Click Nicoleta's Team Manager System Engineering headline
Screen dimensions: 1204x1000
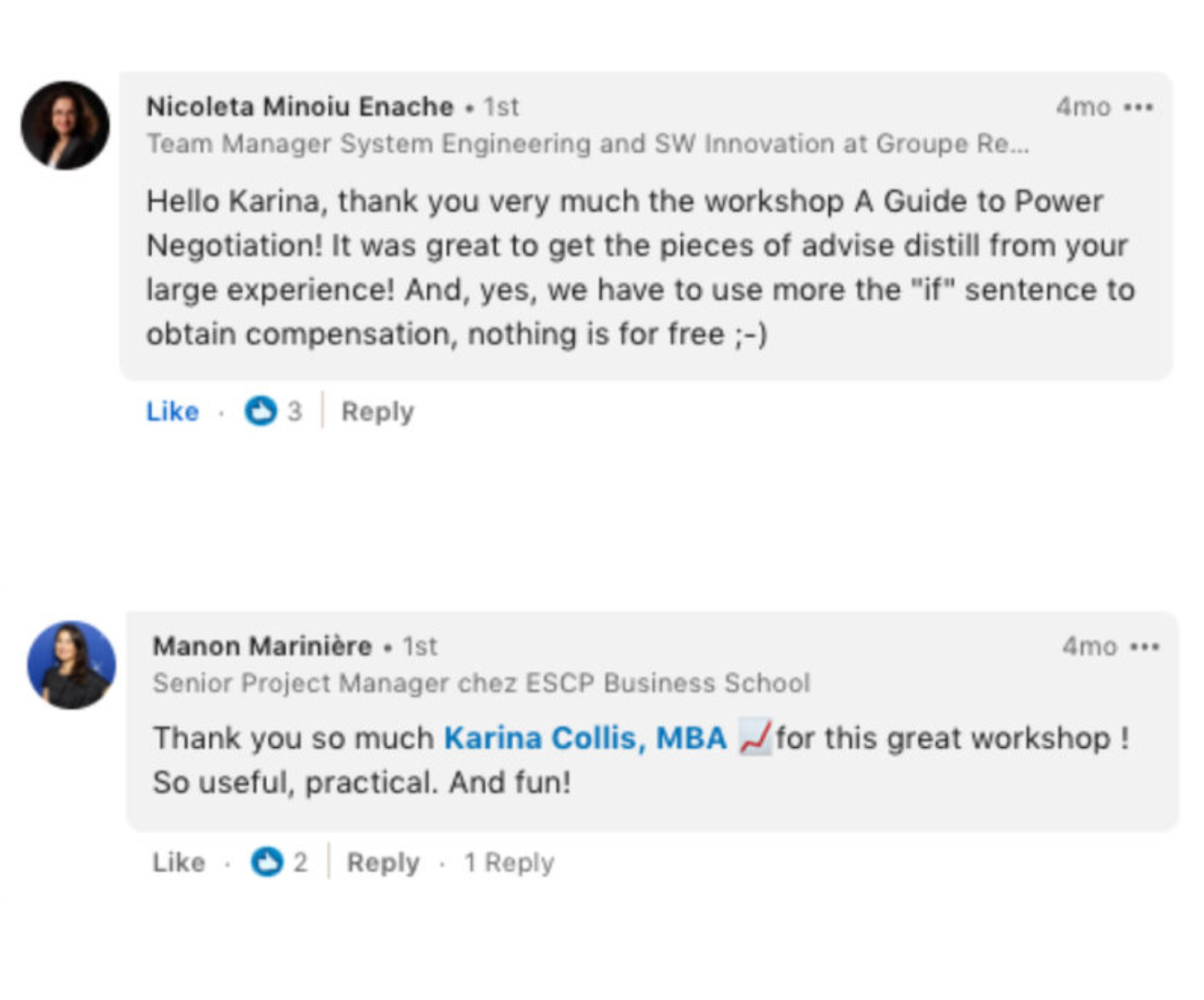(x=587, y=145)
